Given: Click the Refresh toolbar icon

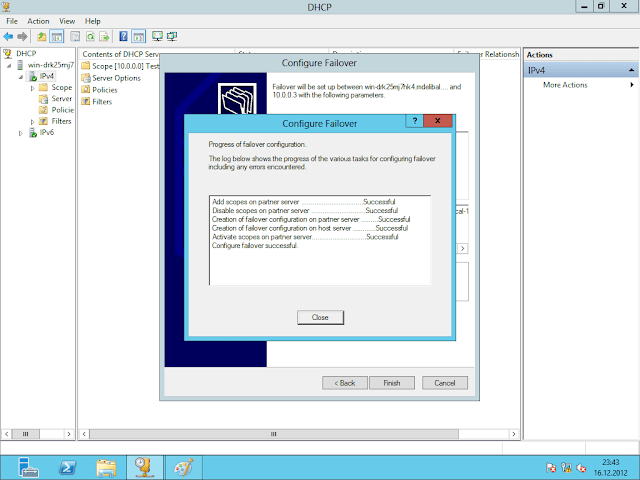Looking at the screenshot, I should [89, 36].
